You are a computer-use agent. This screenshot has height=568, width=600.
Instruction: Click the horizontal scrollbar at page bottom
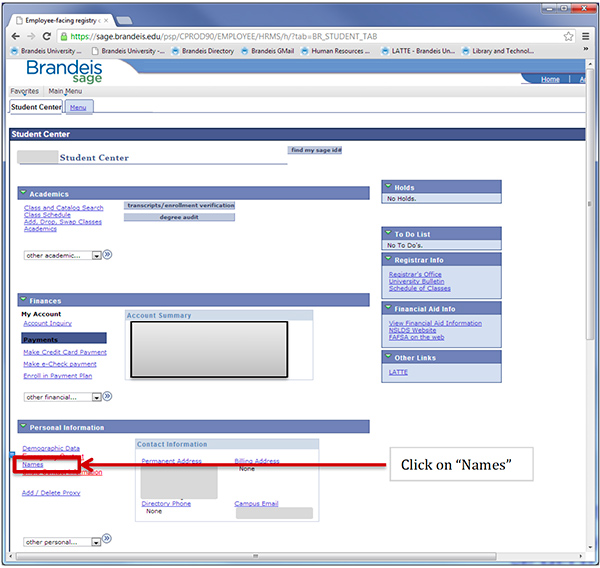pyautogui.click(x=256, y=556)
